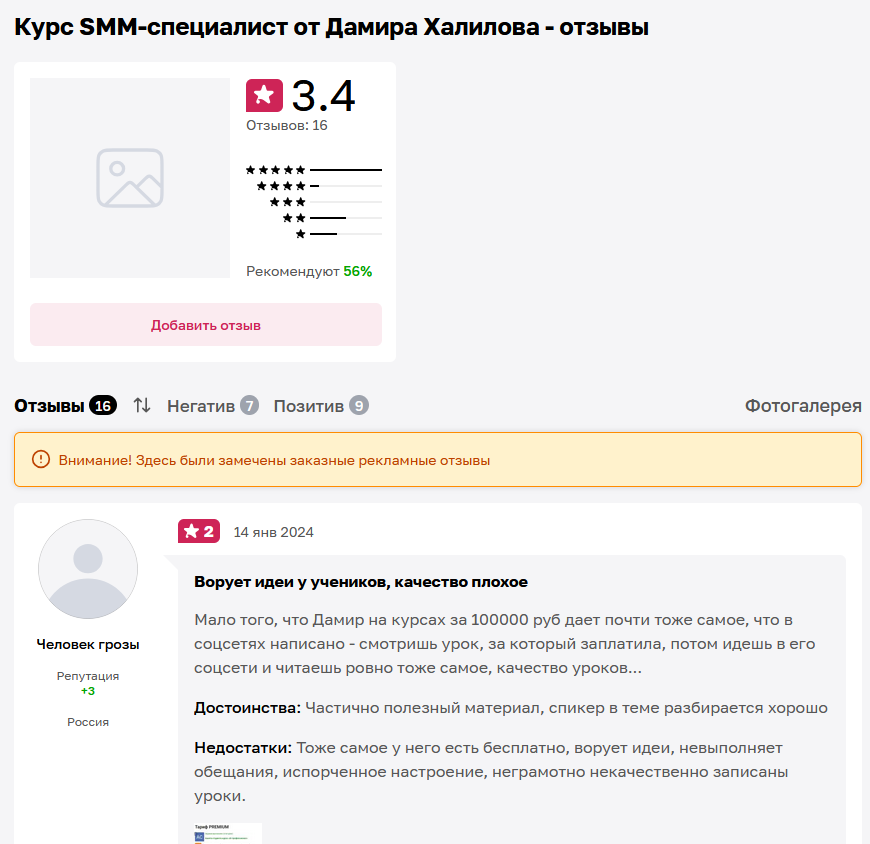Select the pink star badge showing rating 2
Image resolution: width=870 pixels, height=844 pixels.
point(198,532)
